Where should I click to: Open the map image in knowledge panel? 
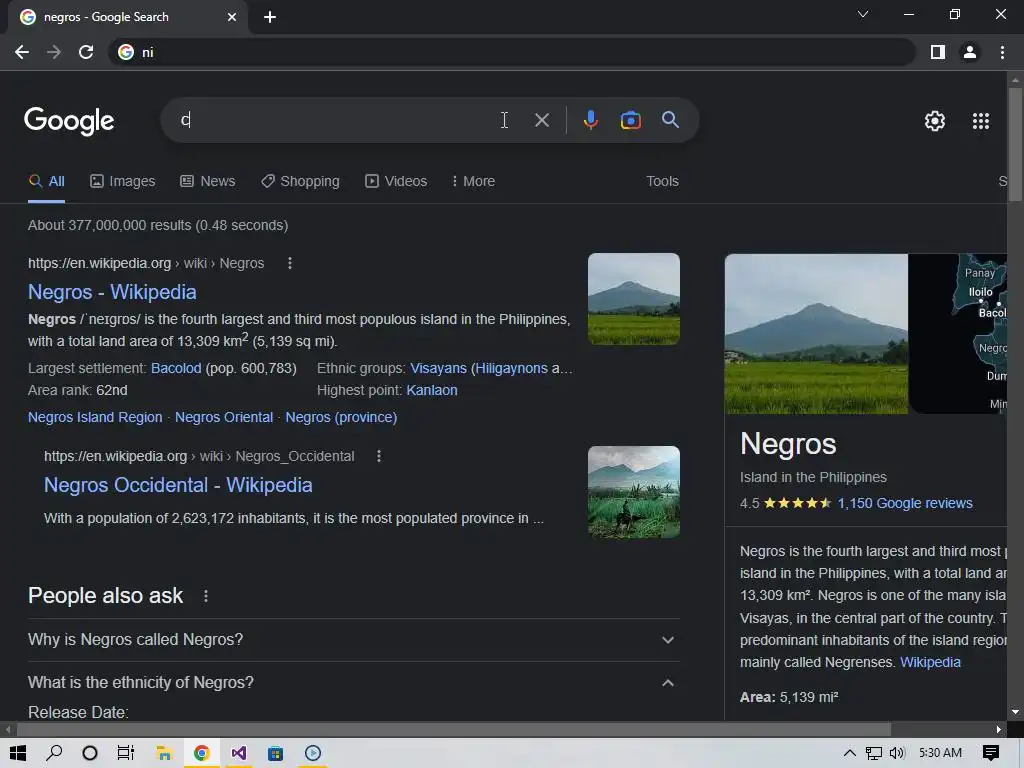(958, 334)
